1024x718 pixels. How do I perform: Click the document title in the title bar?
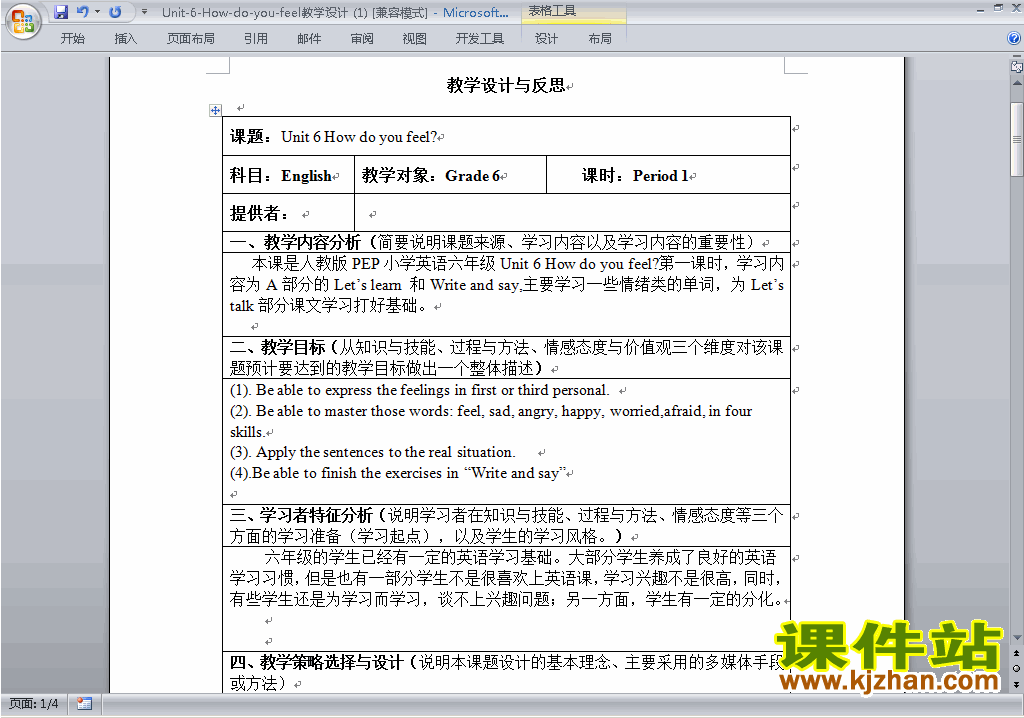(334, 12)
